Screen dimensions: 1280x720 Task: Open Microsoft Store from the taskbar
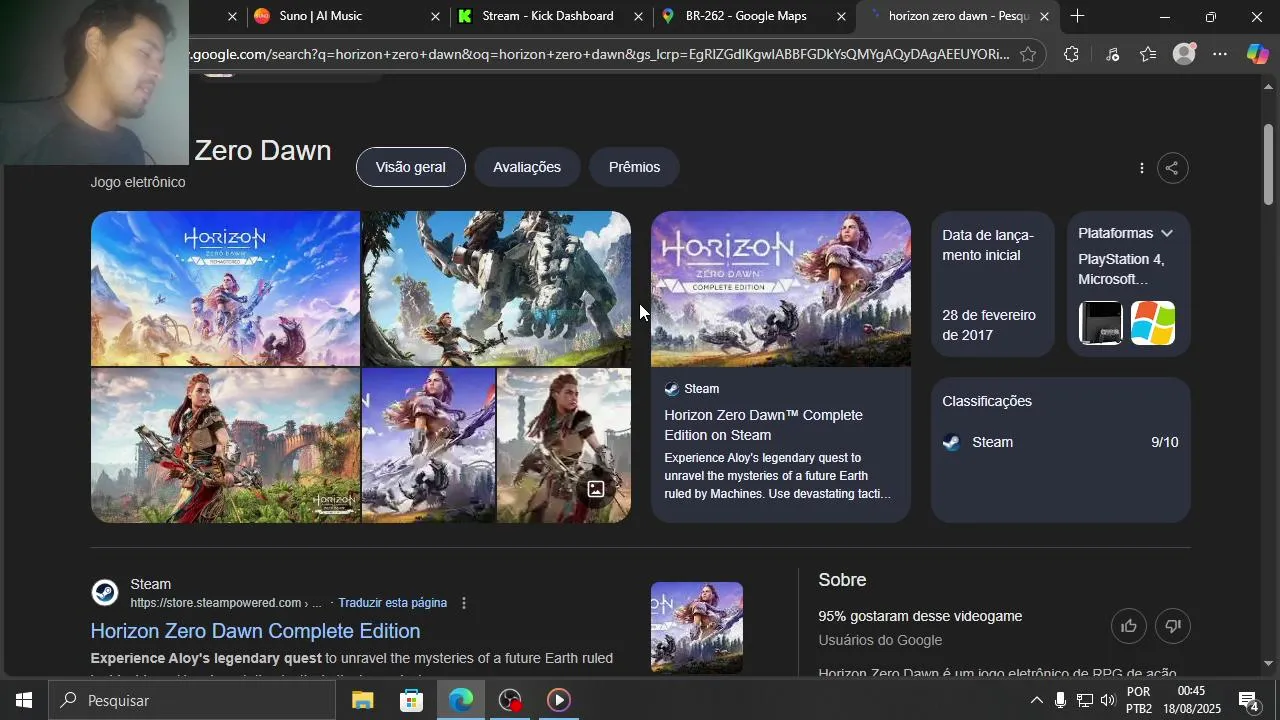point(412,701)
